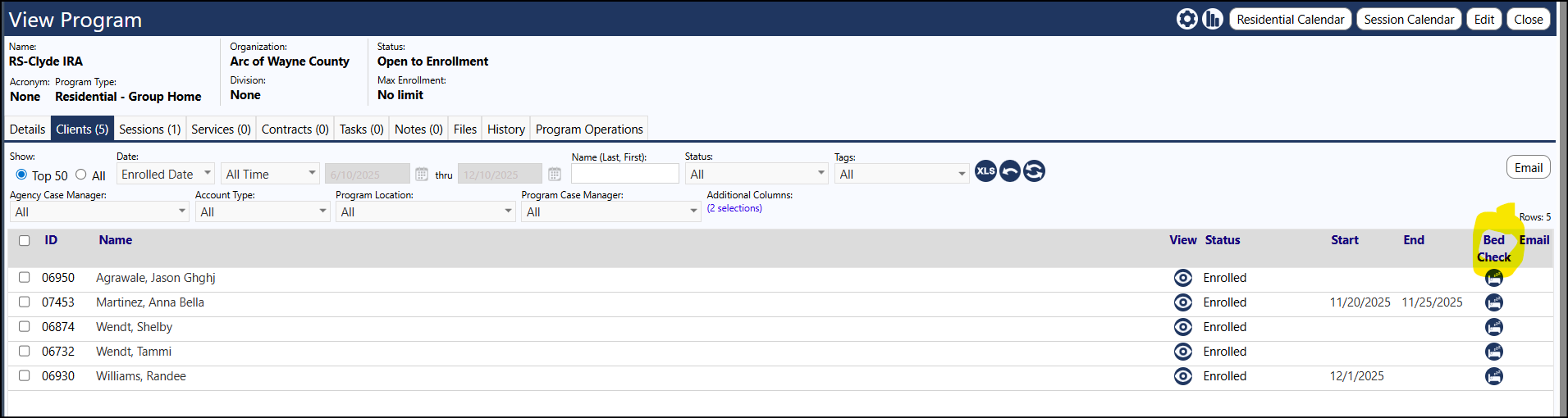Switch to the Program Operations tab

pyautogui.click(x=589, y=129)
